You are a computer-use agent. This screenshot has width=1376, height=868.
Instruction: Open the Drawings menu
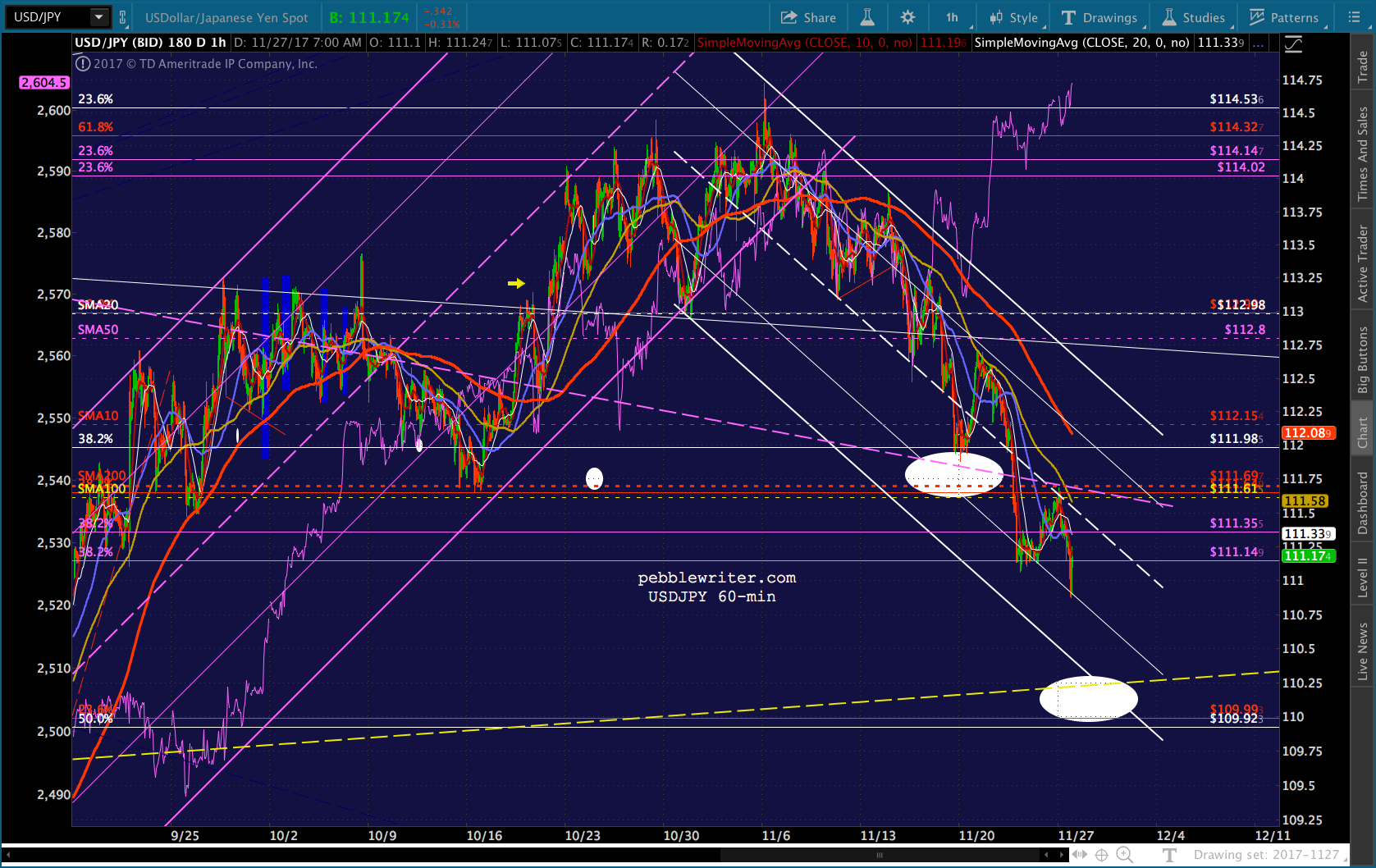(x=1099, y=17)
